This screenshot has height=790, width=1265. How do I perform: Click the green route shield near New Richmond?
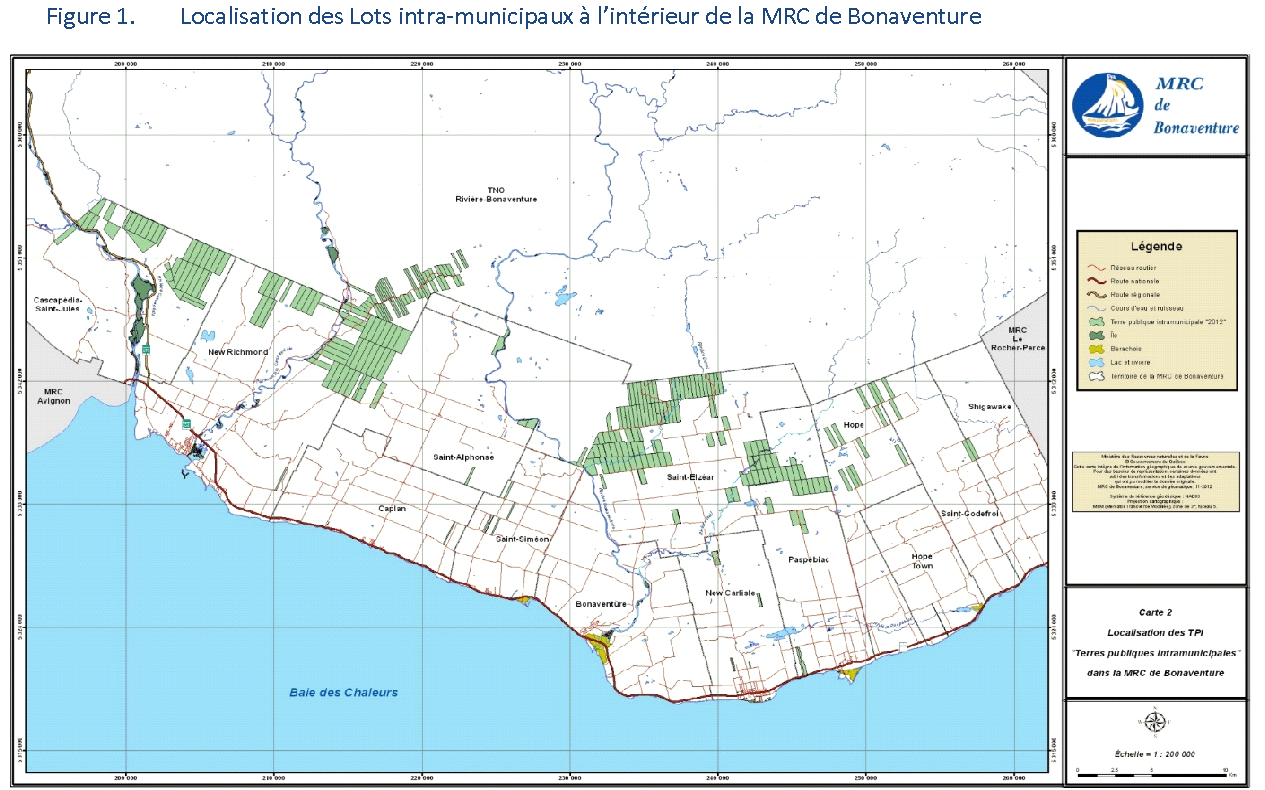[x=146, y=349]
